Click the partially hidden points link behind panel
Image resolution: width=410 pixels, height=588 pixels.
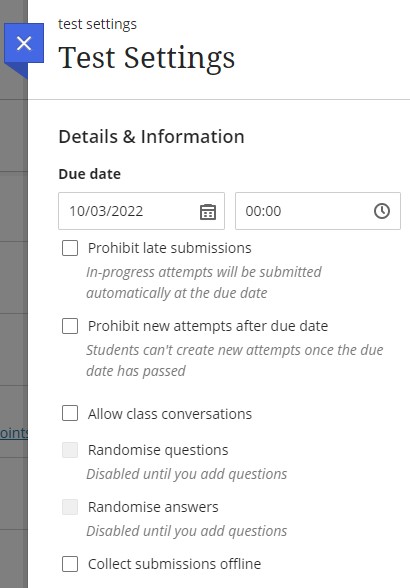[x=14, y=433]
